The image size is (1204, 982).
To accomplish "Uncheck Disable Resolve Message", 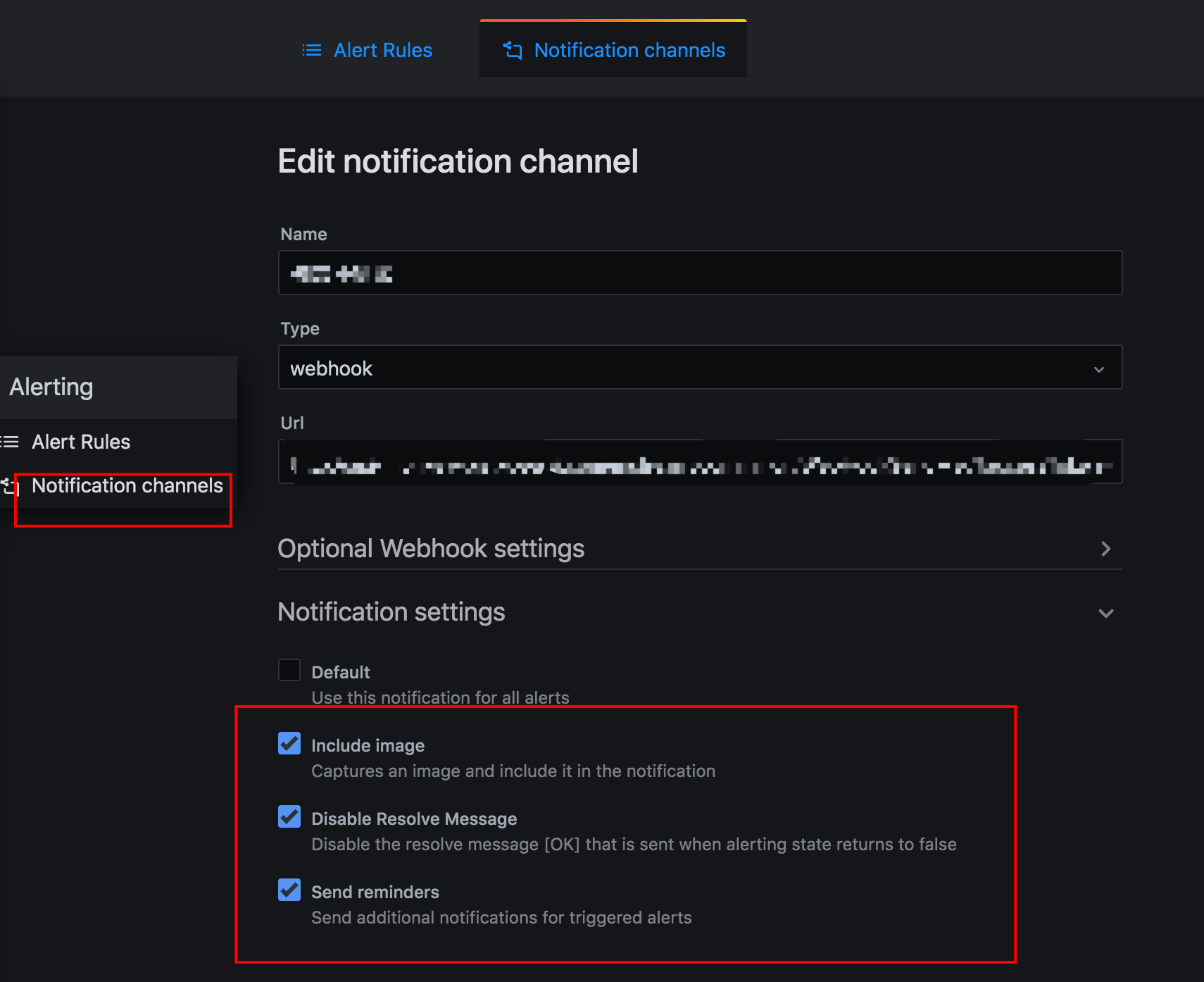I will point(289,816).
